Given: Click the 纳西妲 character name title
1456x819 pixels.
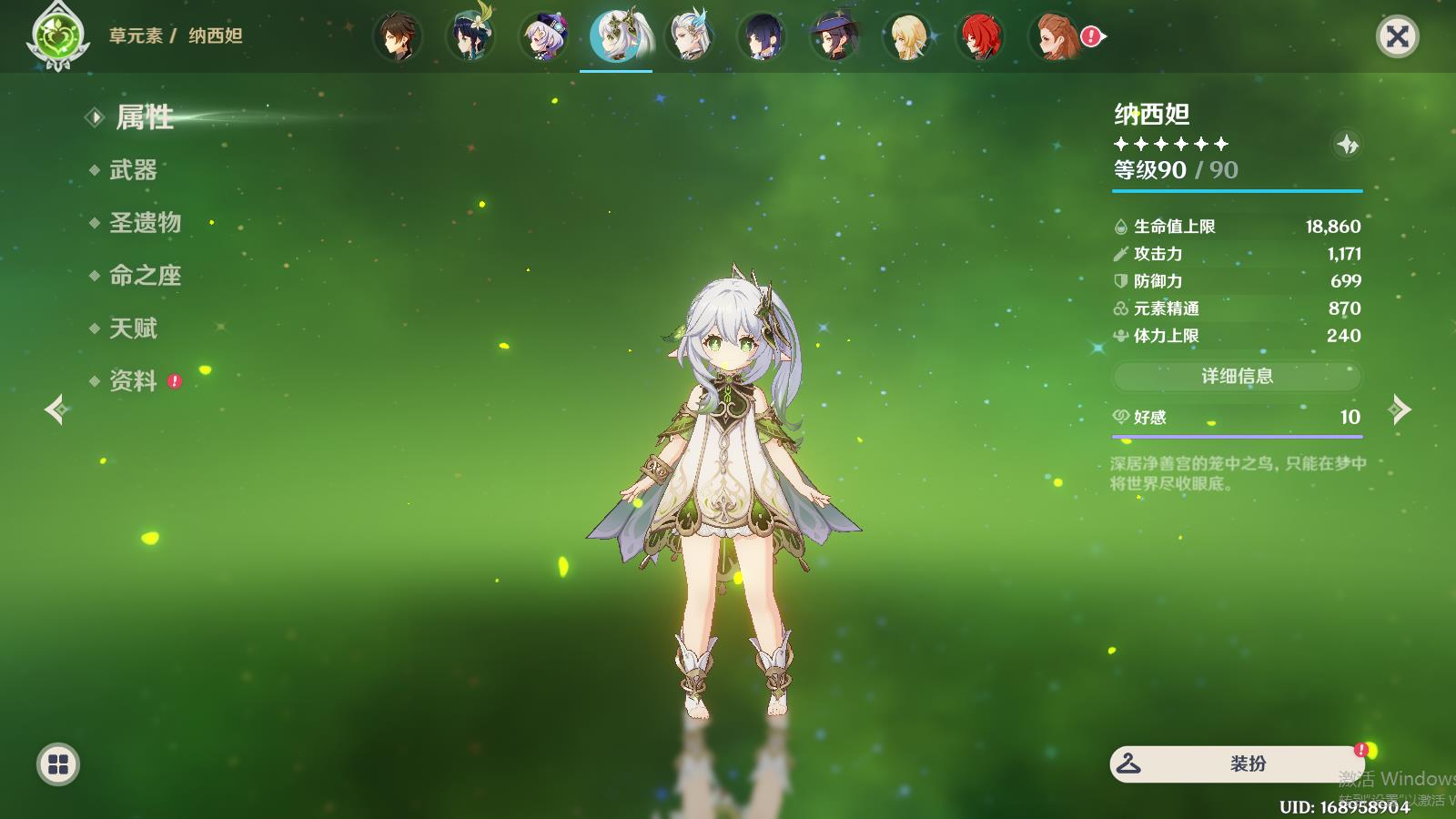Looking at the screenshot, I should (1152, 114).
